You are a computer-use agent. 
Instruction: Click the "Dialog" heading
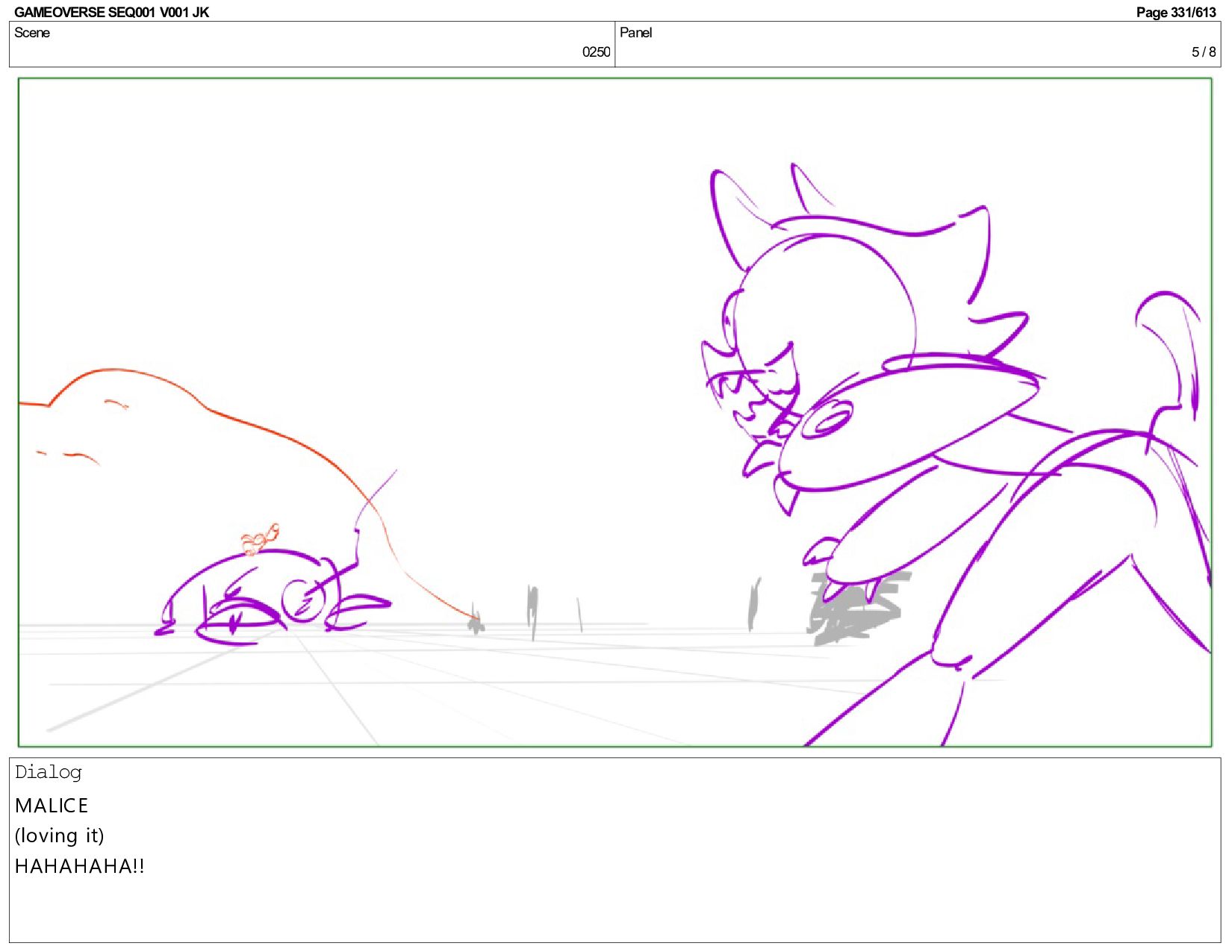click(x=48, y=773)
